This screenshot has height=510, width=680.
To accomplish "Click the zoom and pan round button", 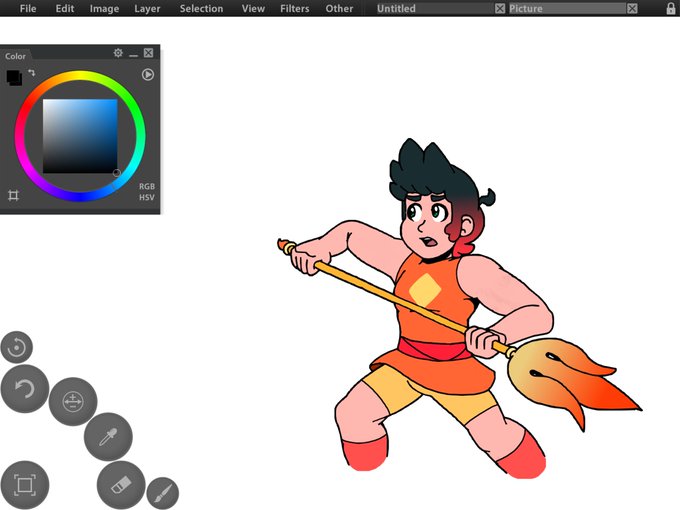I will point(73,402).
